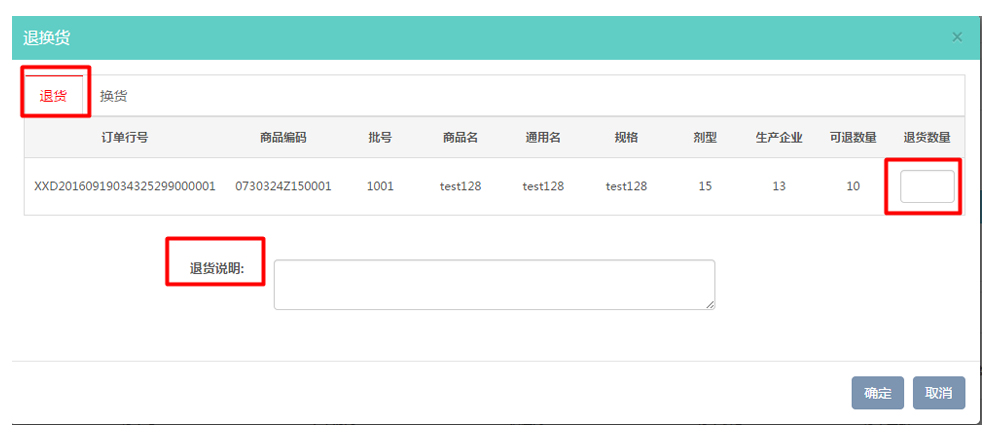This screenshot has width=988, height=439.
Task: Click the 退换货 dialog title
Action: [47, 38]
